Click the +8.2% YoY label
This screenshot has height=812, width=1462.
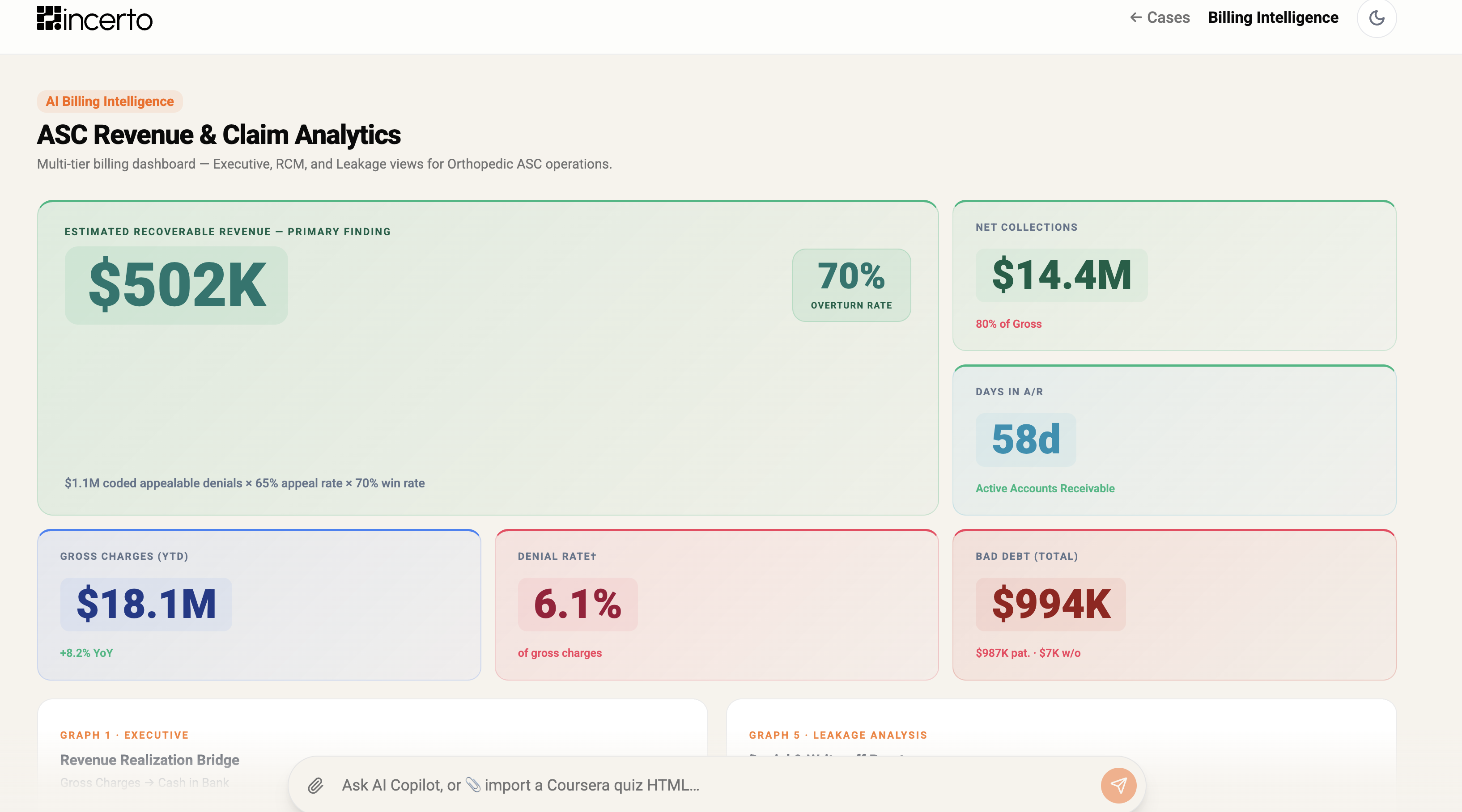[x=86, y=653]
